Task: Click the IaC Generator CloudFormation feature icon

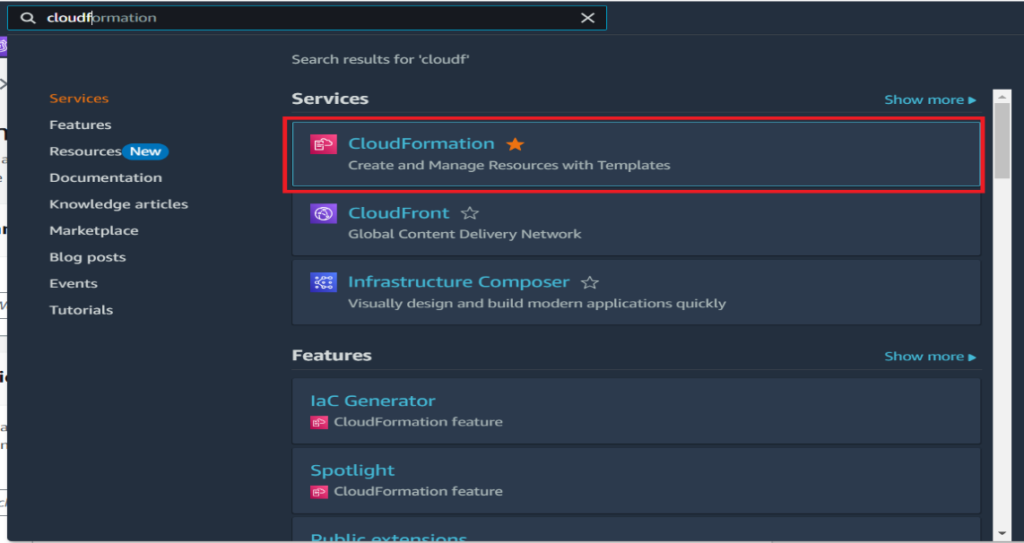Action: (319, 422)
